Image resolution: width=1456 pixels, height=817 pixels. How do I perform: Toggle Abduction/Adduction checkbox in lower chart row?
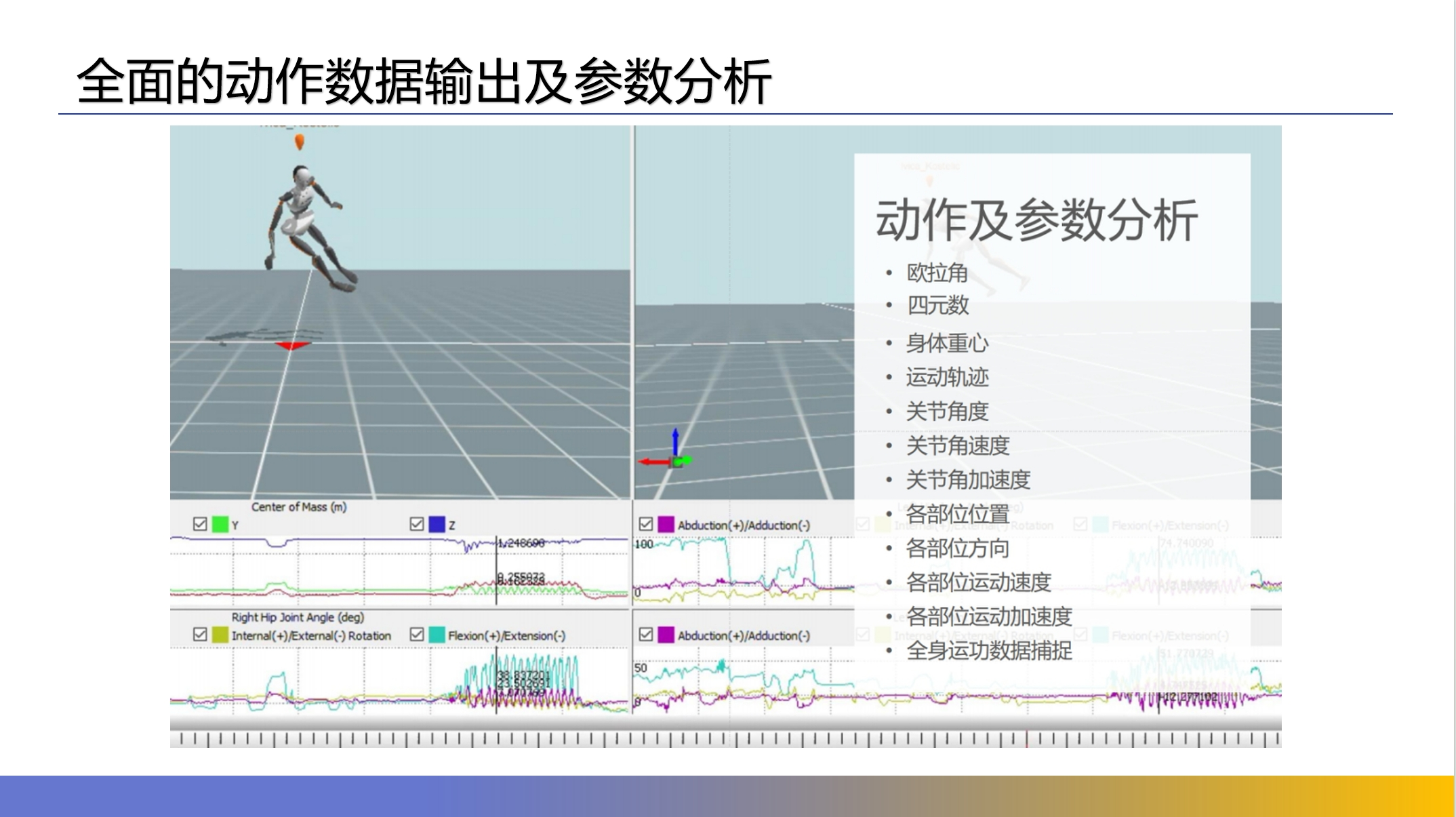click(646, 635)
